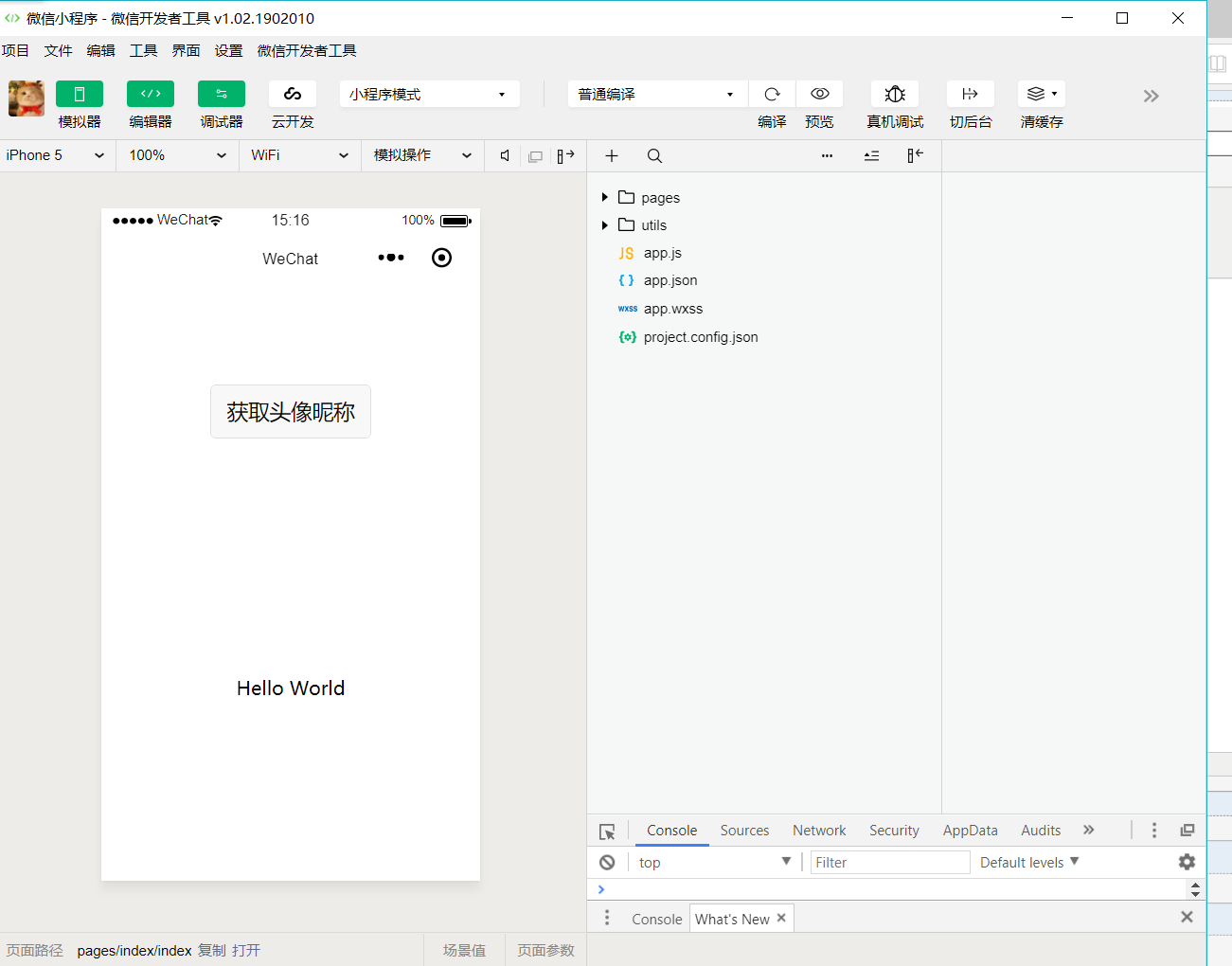The image size is (1232, 966).
Task: Click the simulator window rotate/screen icon
Action: (x=535, y=156)
